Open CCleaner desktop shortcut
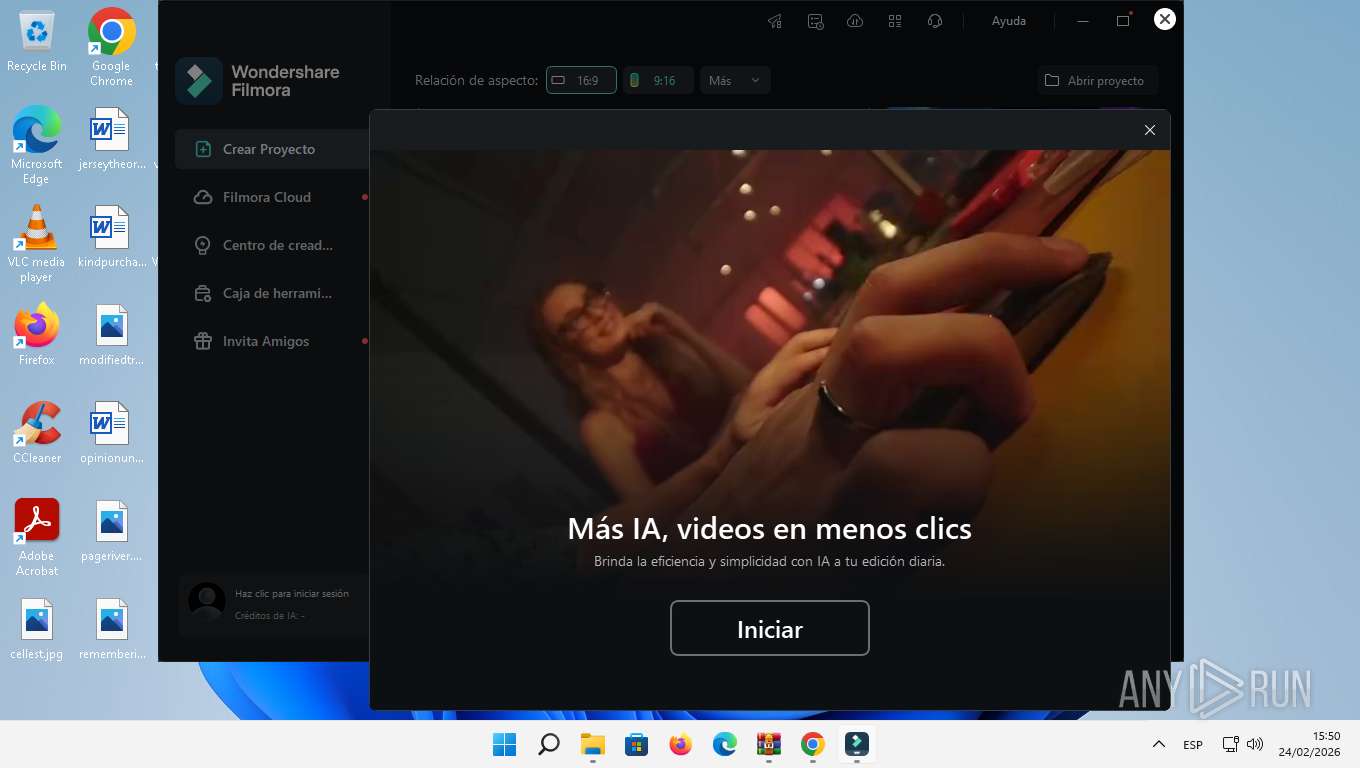This screenshot has height=768, width=1360. (x=37, y=432)
